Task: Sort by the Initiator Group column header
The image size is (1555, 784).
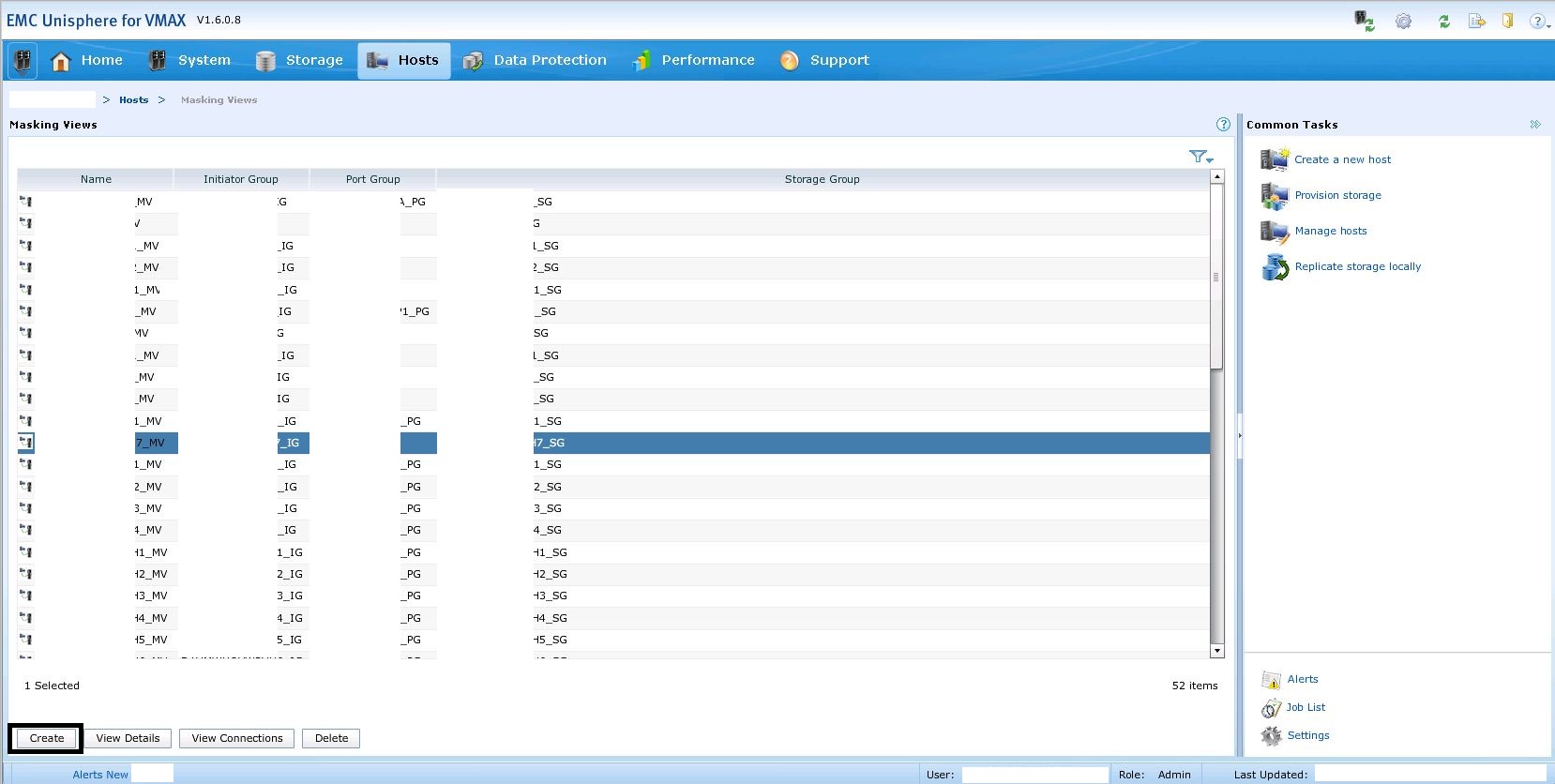Action: pos(241,179)
